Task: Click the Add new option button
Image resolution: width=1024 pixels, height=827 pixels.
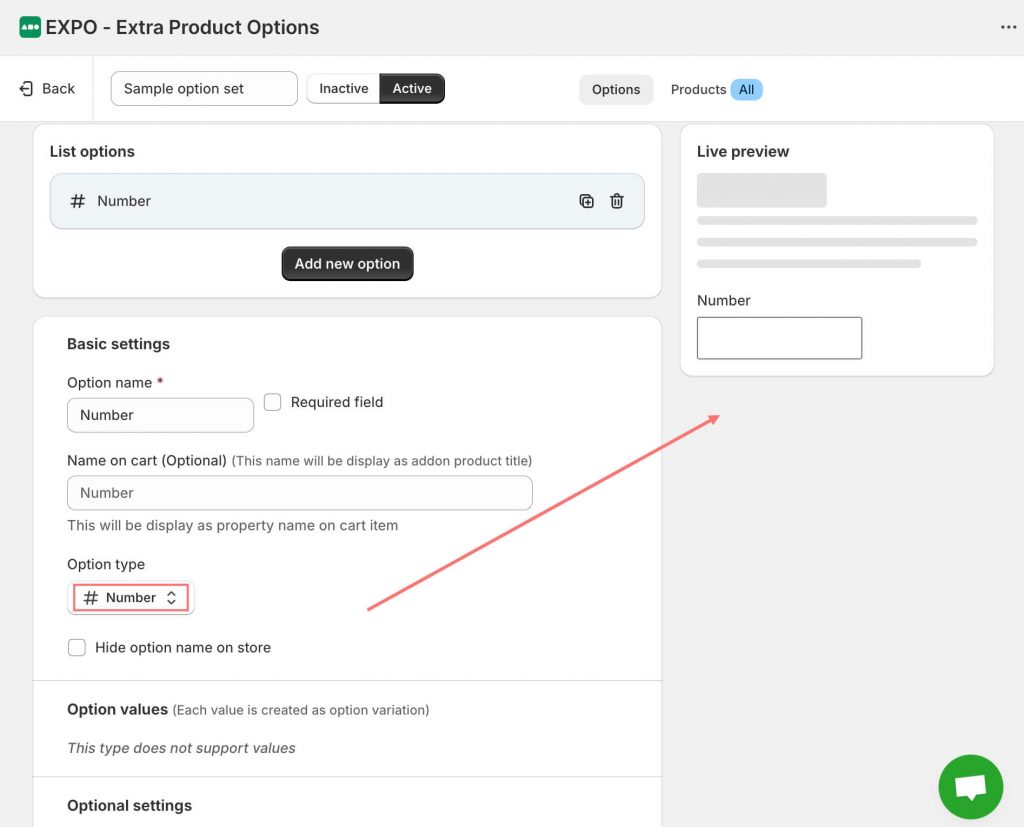Action: click(347, 264)
